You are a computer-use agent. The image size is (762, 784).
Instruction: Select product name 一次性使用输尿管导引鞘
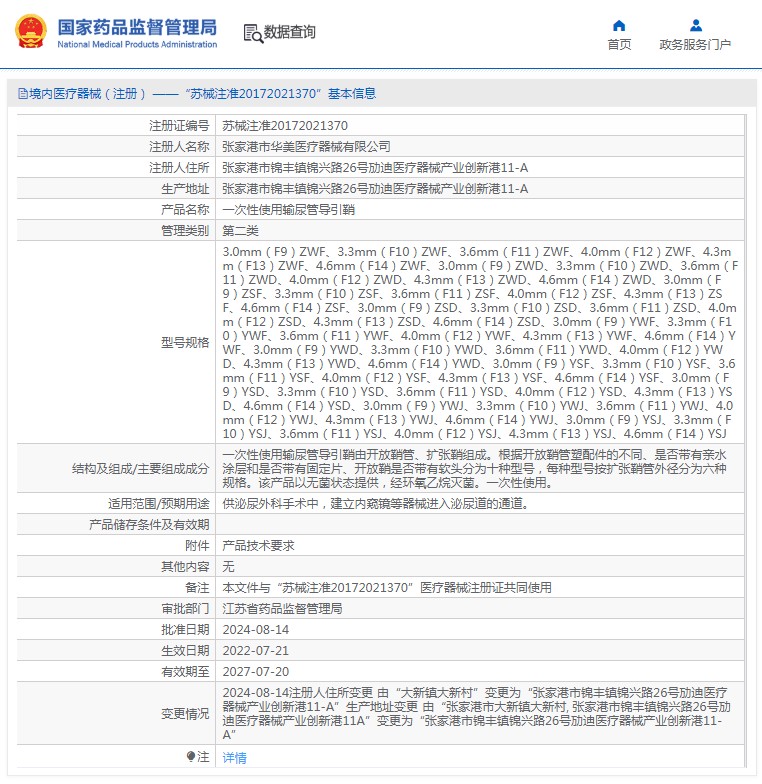(288, 210)
